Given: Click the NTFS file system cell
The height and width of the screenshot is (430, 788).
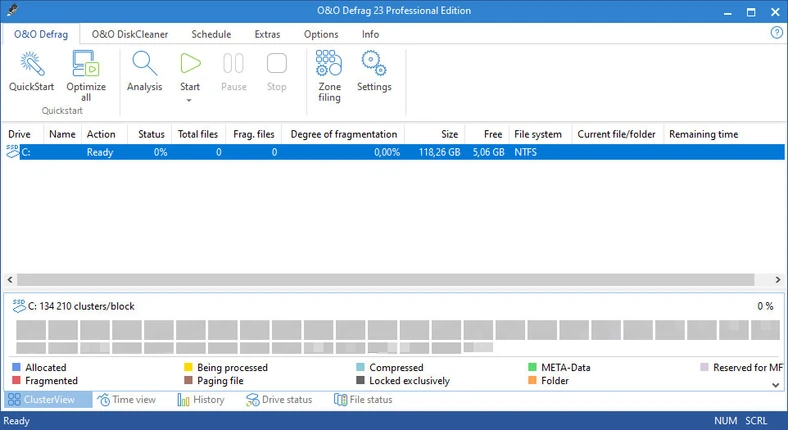Looking at the screenshot, I should click(525, 152).
